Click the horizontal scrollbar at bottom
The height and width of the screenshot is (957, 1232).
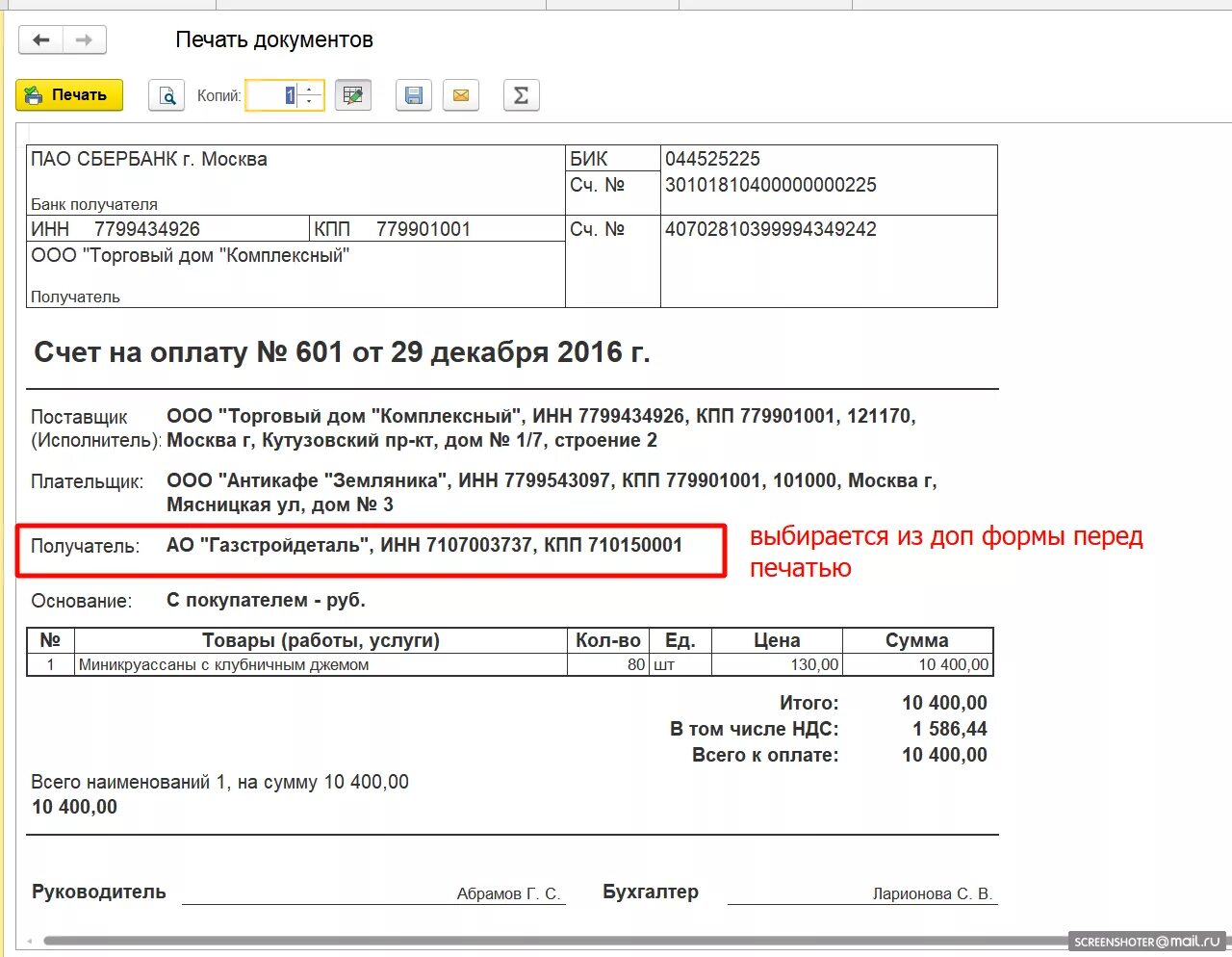click(558, 941)
